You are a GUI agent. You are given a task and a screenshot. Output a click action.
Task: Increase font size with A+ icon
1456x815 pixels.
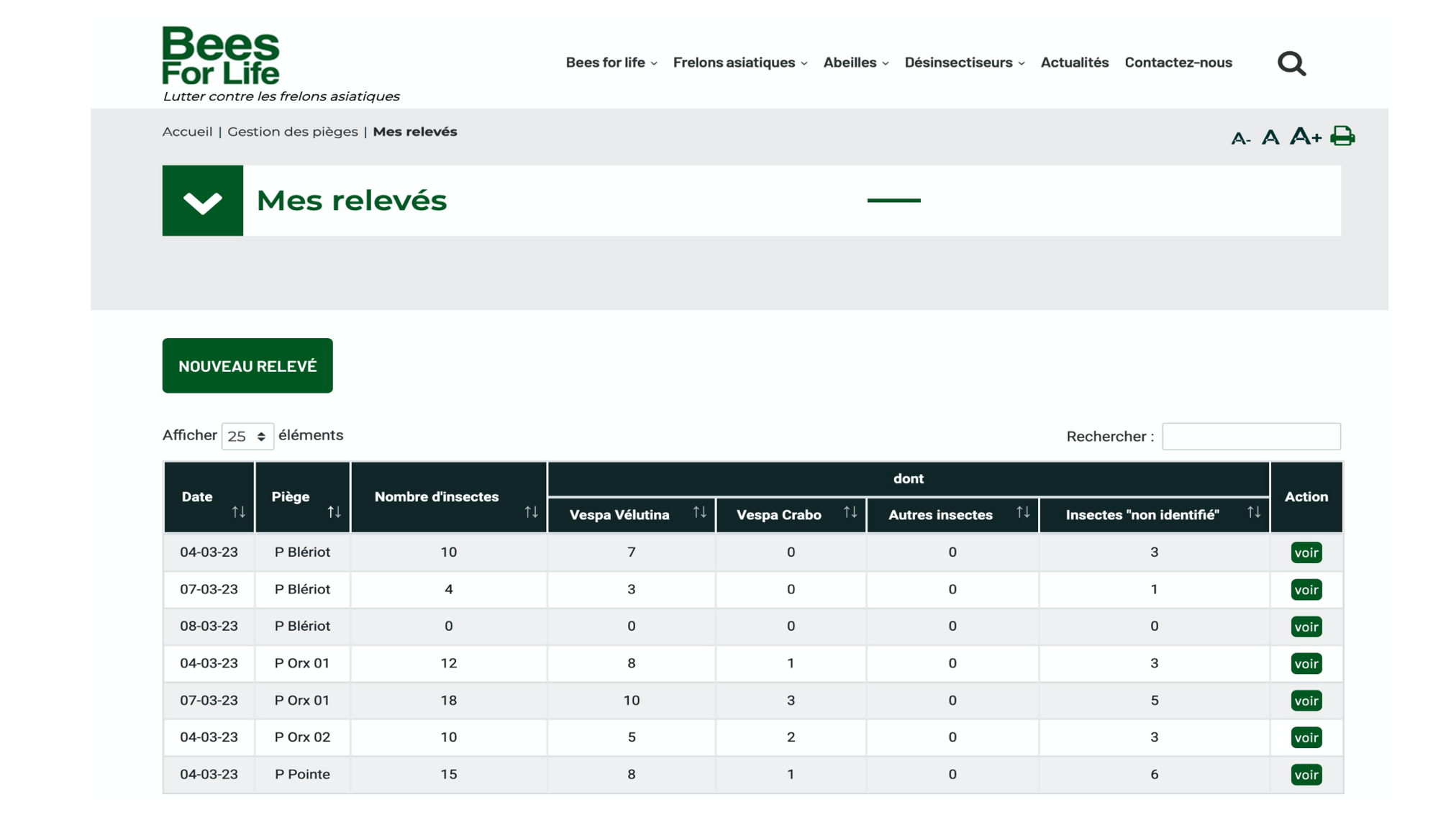click(1304, 136)
